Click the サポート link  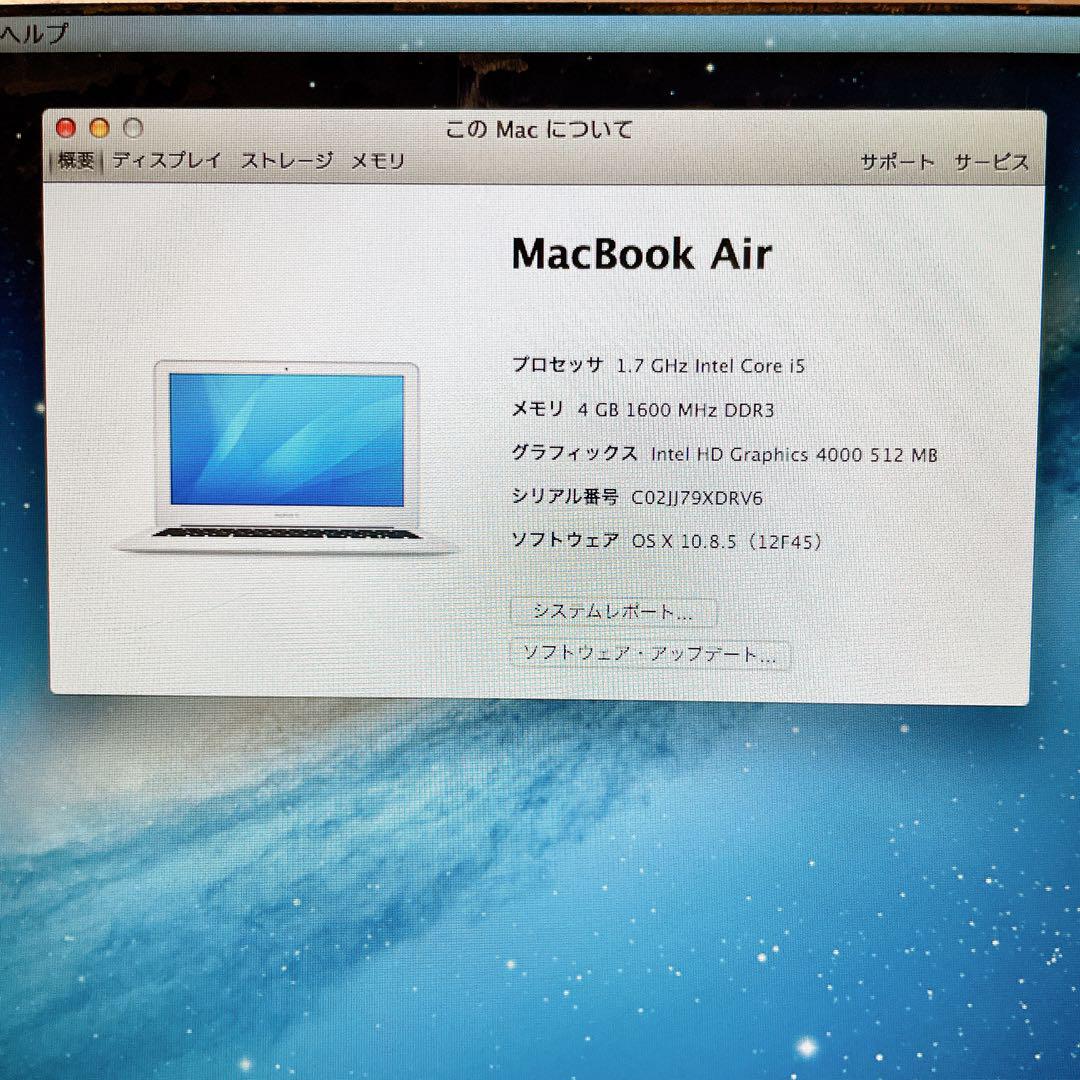tap(897, 163)
